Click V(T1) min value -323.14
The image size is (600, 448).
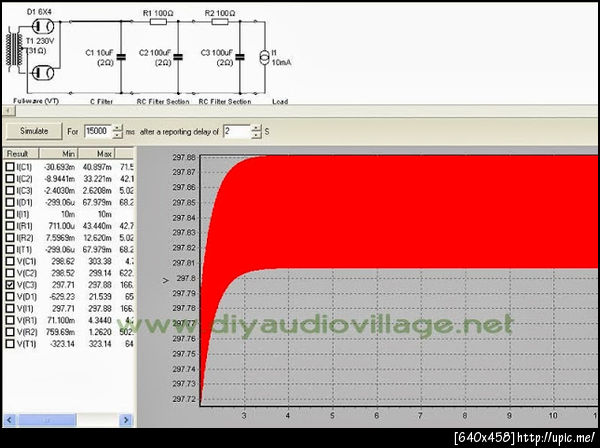(x=62, y=344)
